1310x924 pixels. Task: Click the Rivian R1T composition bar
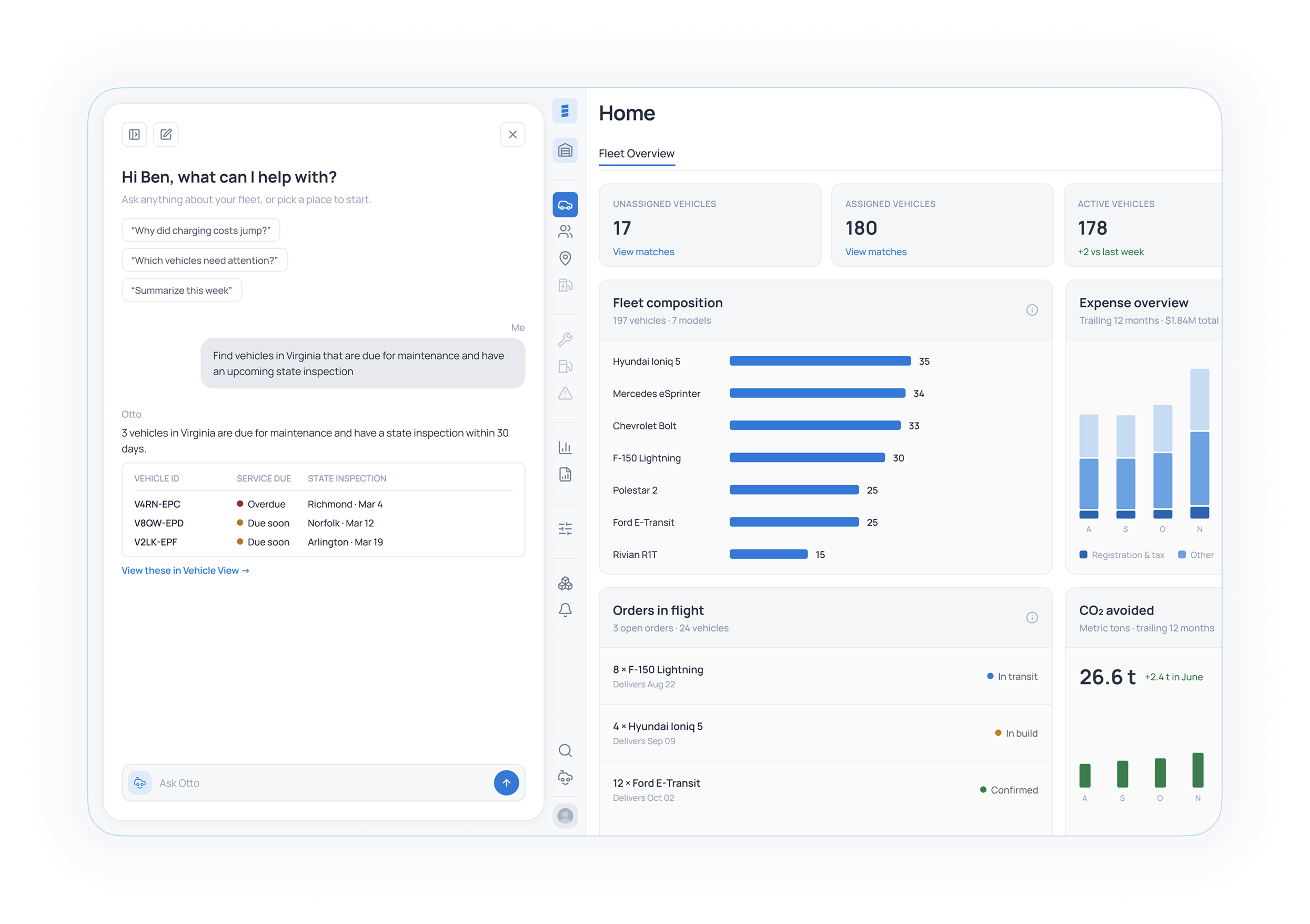point(769,555)
